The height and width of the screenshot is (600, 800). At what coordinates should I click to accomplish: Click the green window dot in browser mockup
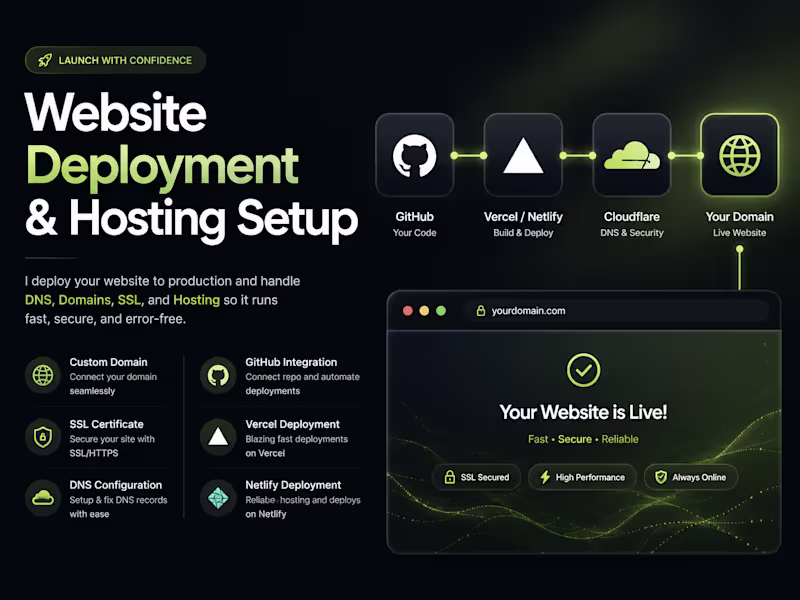click(x=441, y=311)
